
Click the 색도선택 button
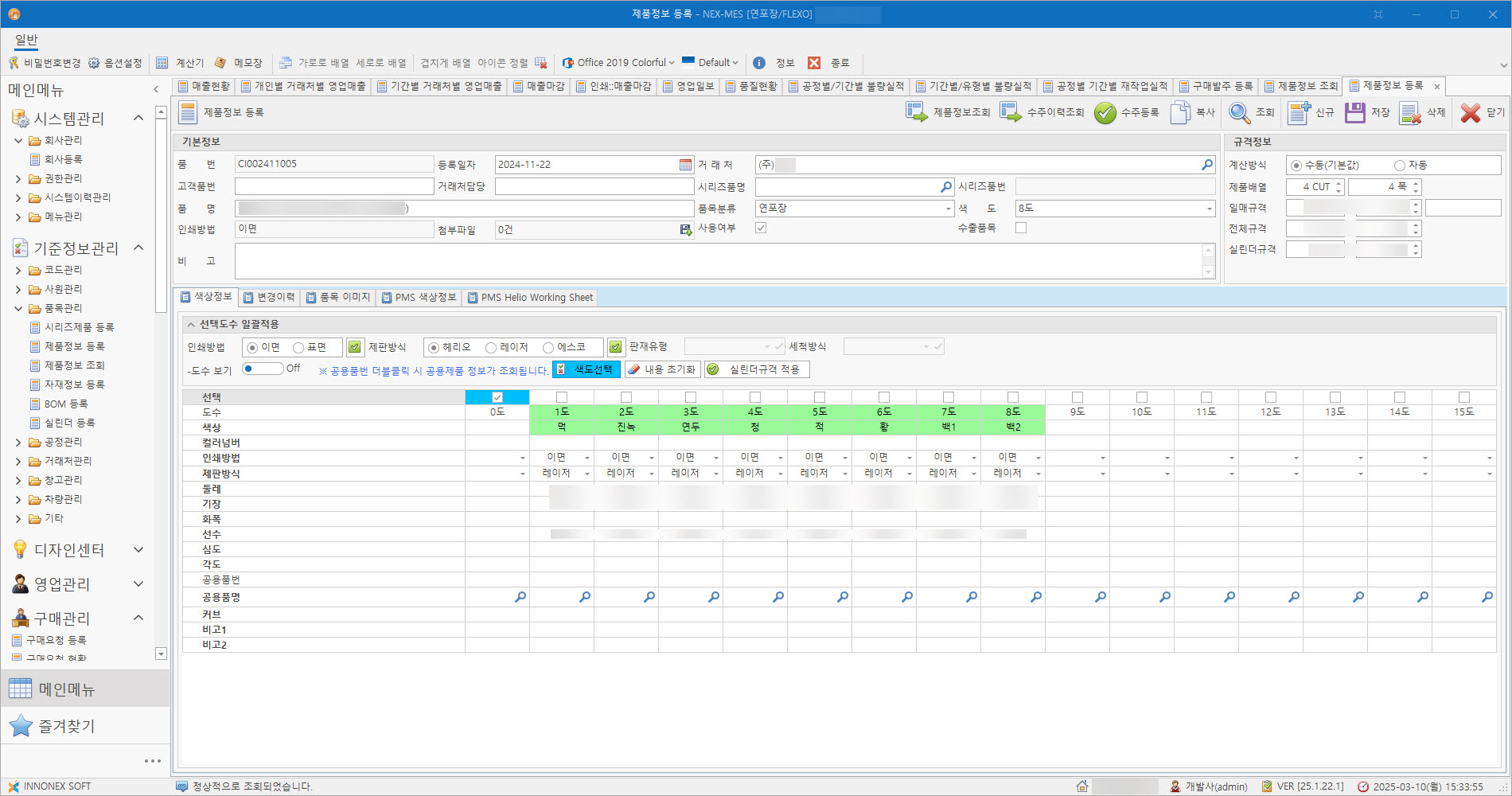tap(586, 369)
